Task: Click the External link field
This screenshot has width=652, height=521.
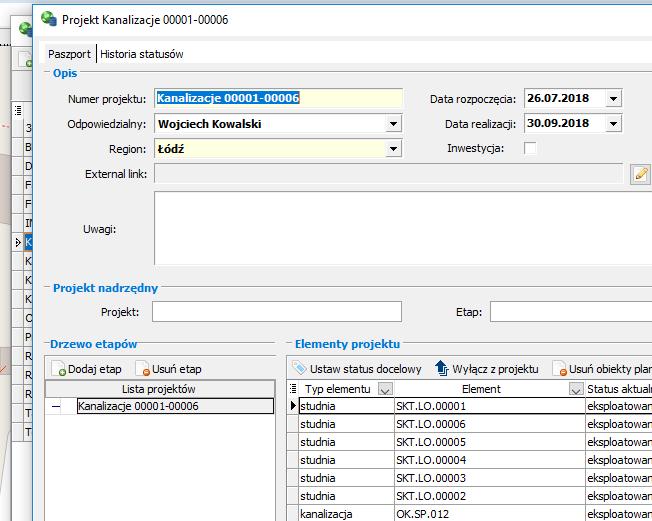Action: click(388, 174)
